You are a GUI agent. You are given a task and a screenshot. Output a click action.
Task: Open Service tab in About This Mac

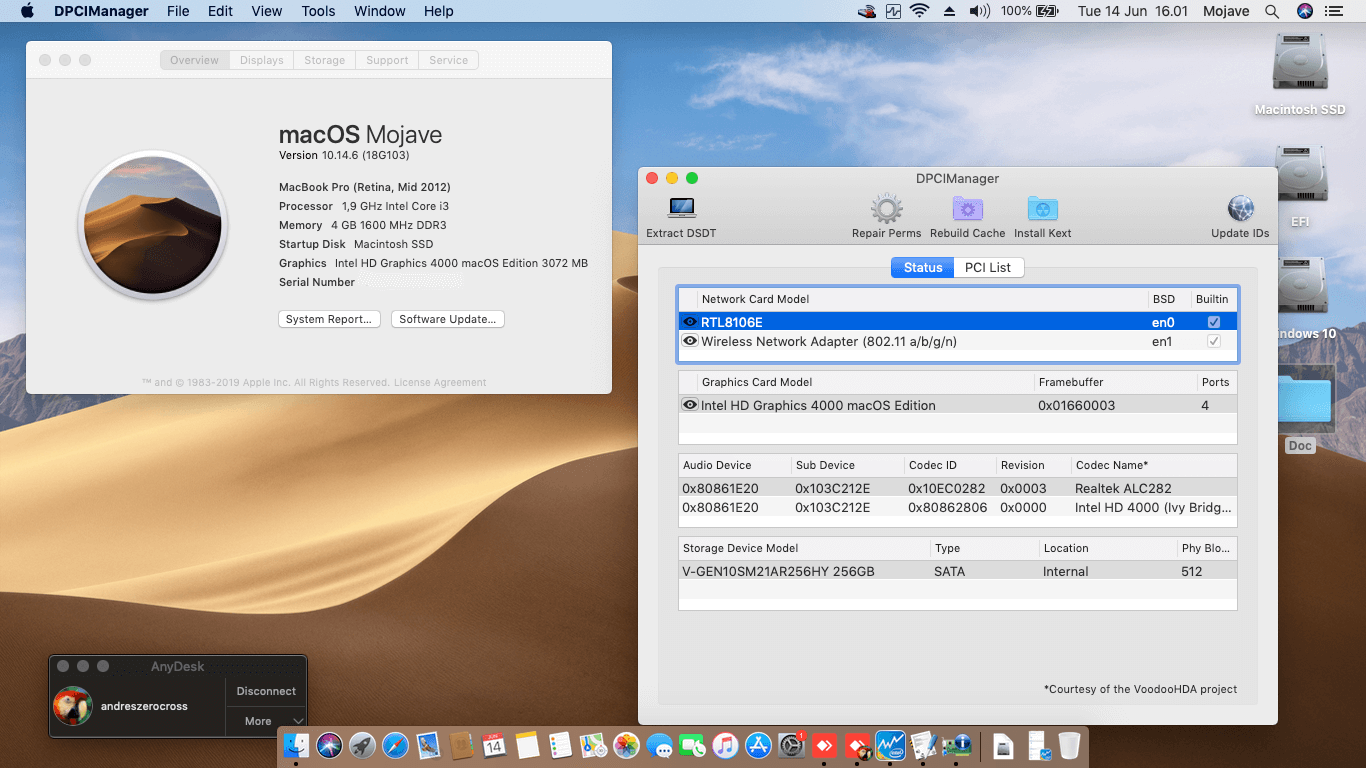pyautogui.click(x=449, y=60)
